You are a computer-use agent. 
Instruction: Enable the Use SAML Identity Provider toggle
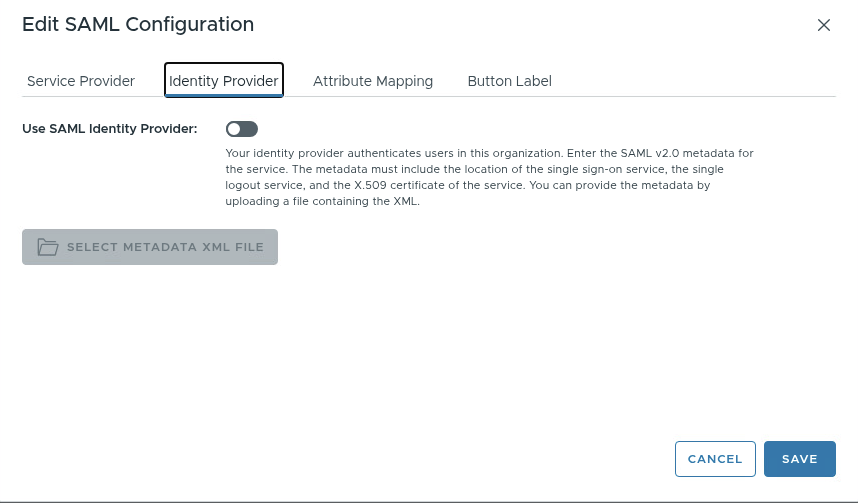point(242,129)
